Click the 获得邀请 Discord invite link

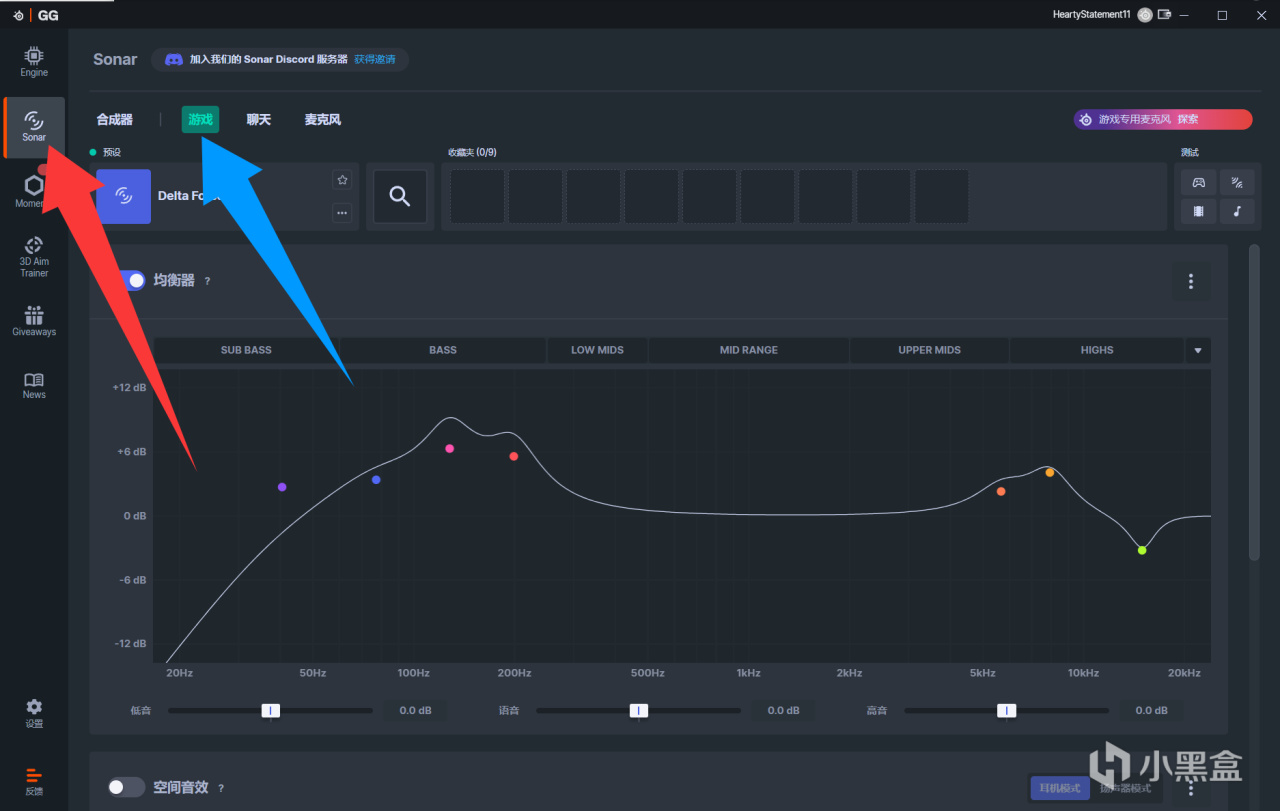tap(375, 60)
